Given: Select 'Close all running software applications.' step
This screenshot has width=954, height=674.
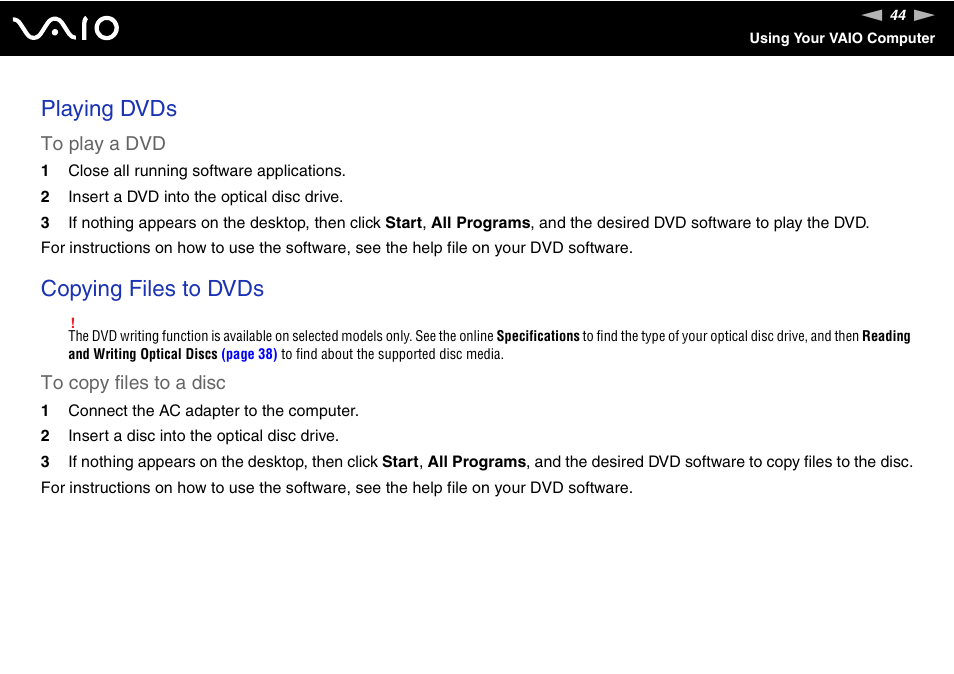Looking at the screenshot, I should pos(207,171).
